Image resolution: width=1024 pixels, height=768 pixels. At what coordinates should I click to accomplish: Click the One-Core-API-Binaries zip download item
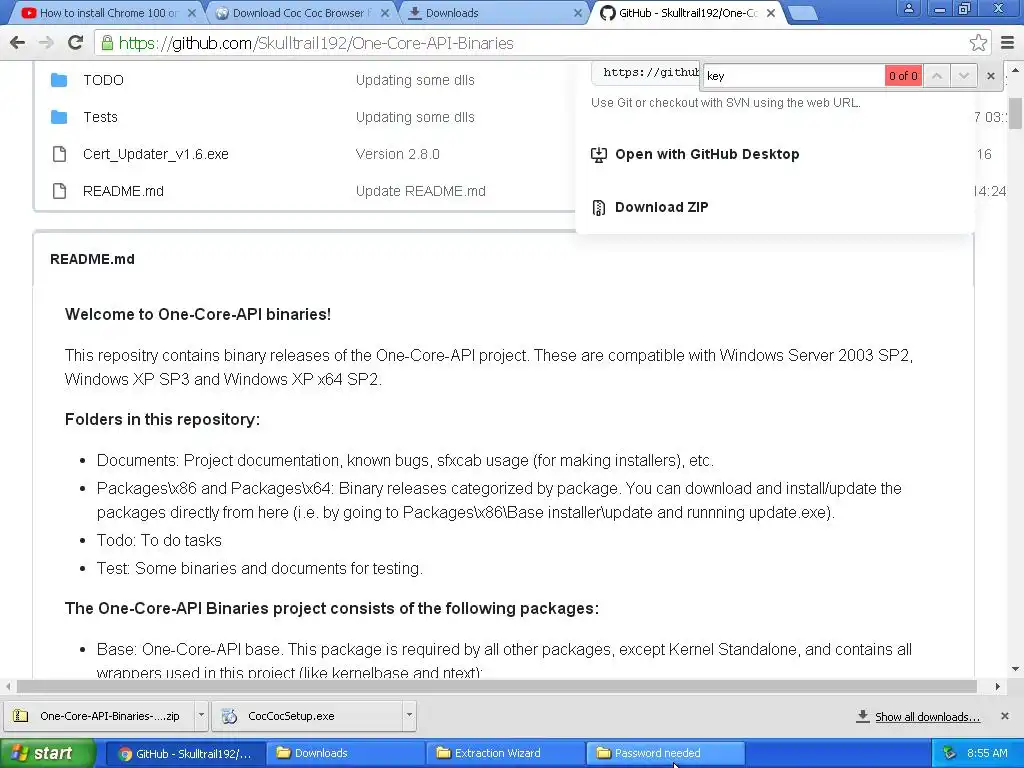[101, 716]
